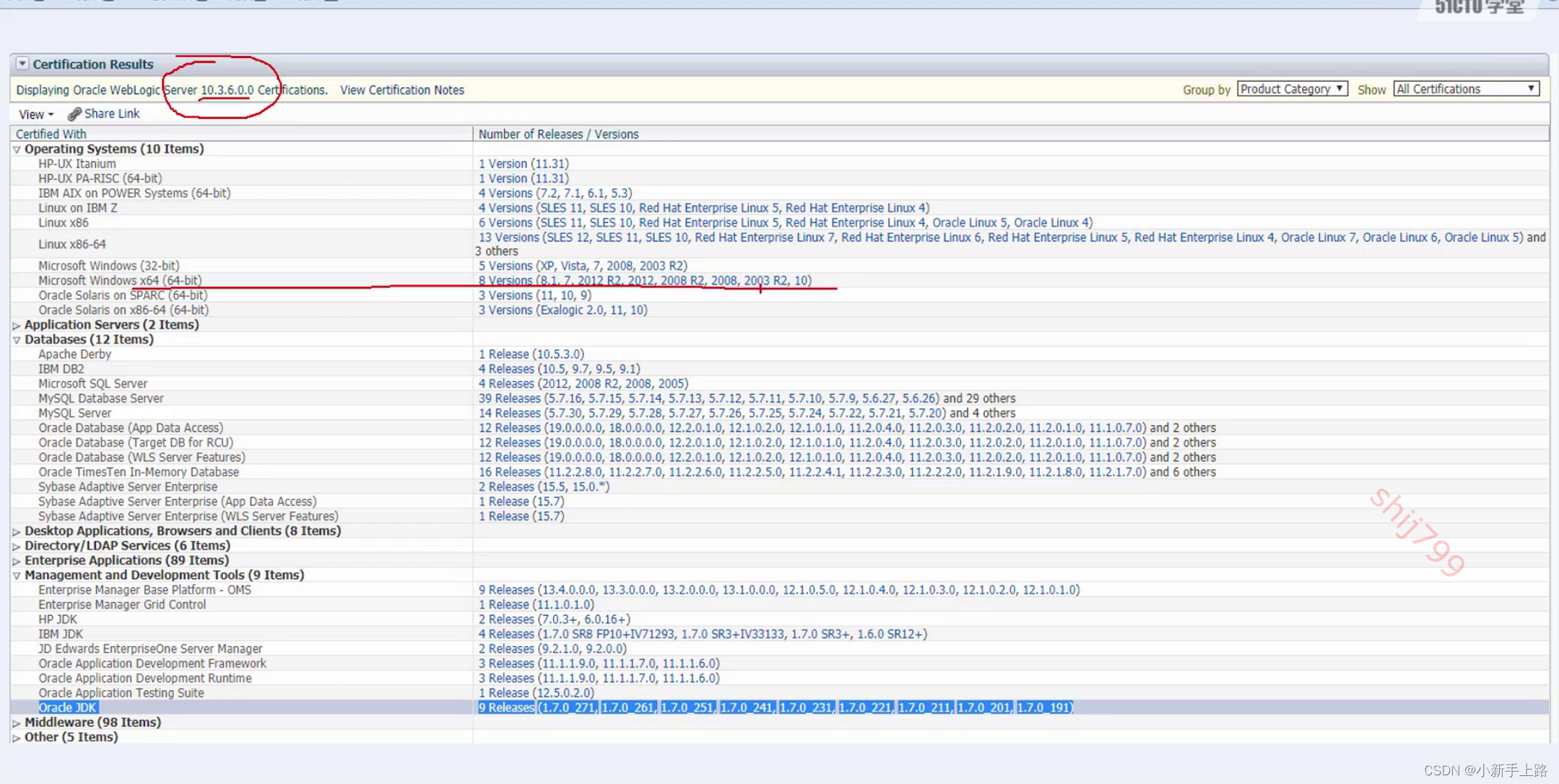
Task: Open Oracle JDK 9 Releases link
Action: (776, 707)
